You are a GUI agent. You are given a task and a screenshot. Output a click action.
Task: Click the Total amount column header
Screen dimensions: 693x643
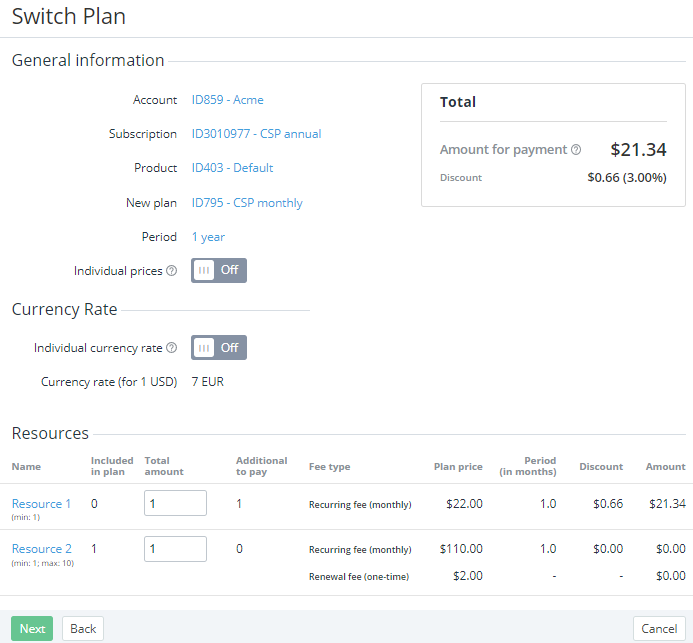click(164, 466)
